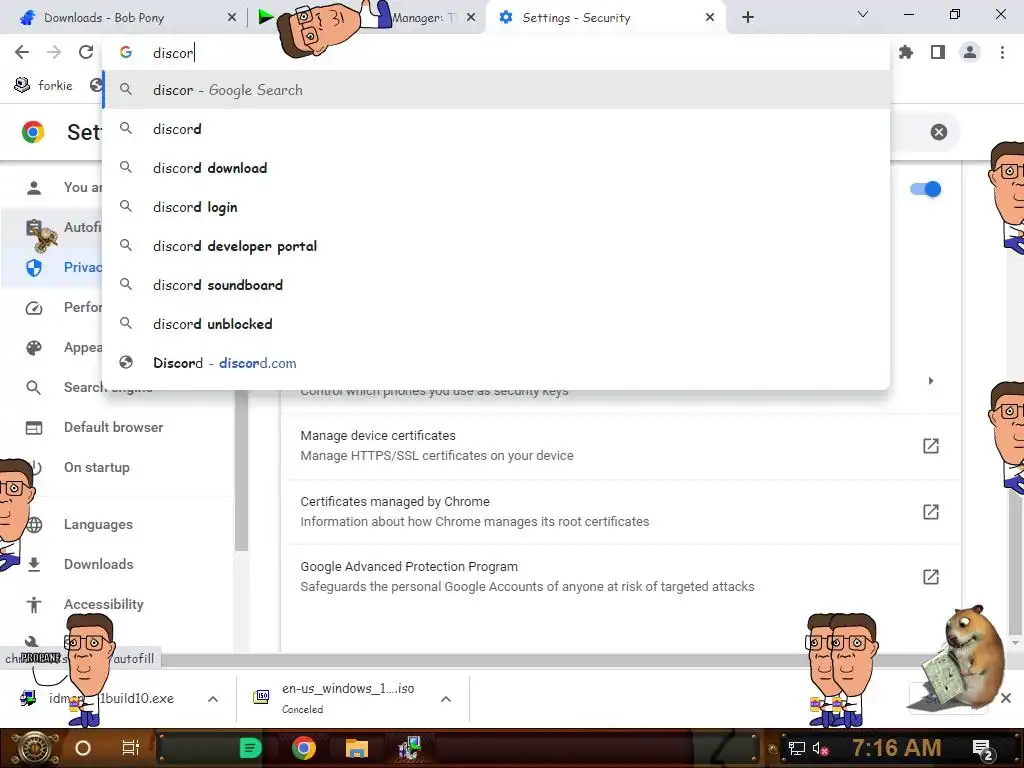Screen dimensions: 1024x768
Task: Open the Default browser icon
Action: click(34, 428)
